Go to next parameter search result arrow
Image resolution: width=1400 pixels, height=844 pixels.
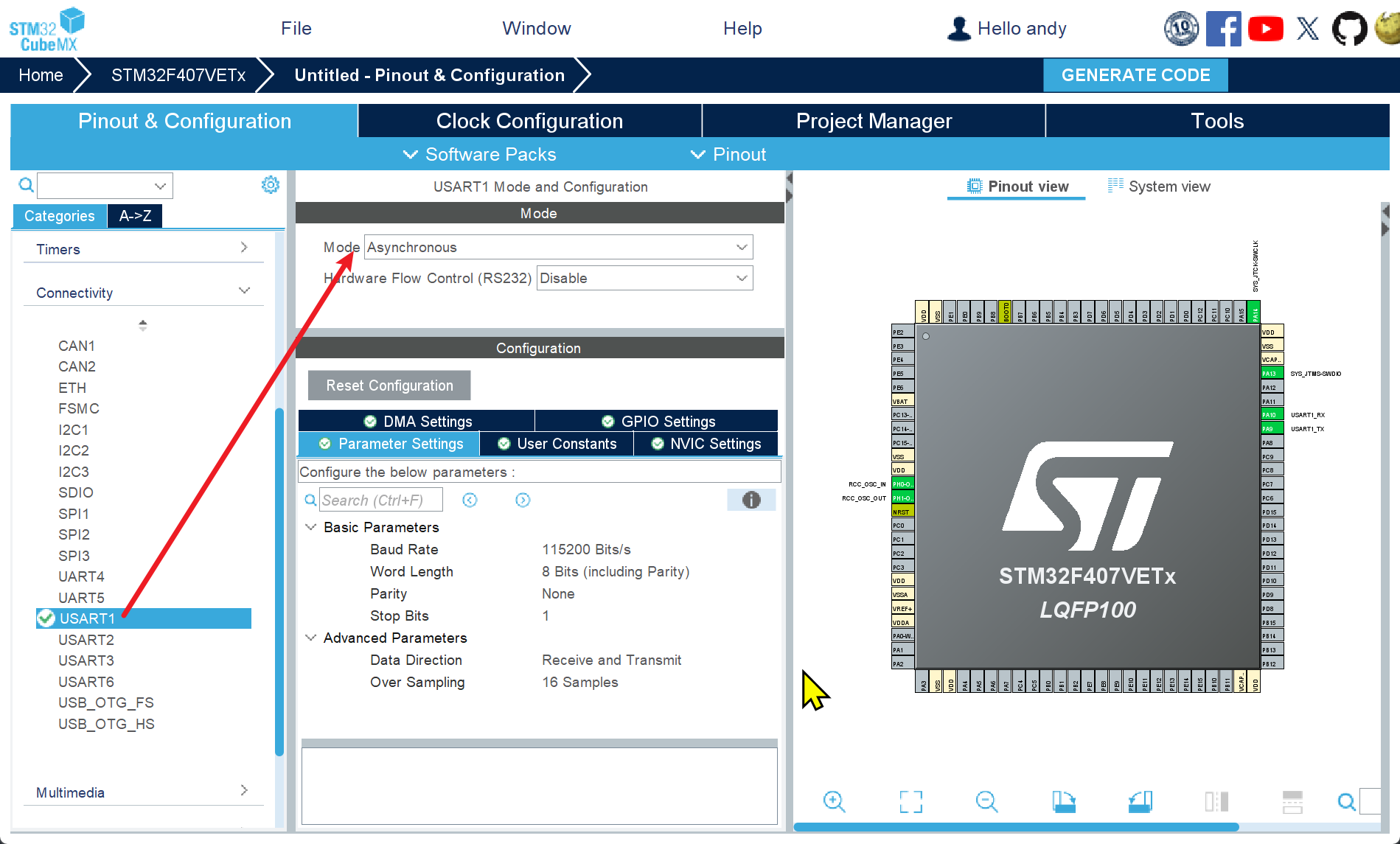tap(523, 501)
